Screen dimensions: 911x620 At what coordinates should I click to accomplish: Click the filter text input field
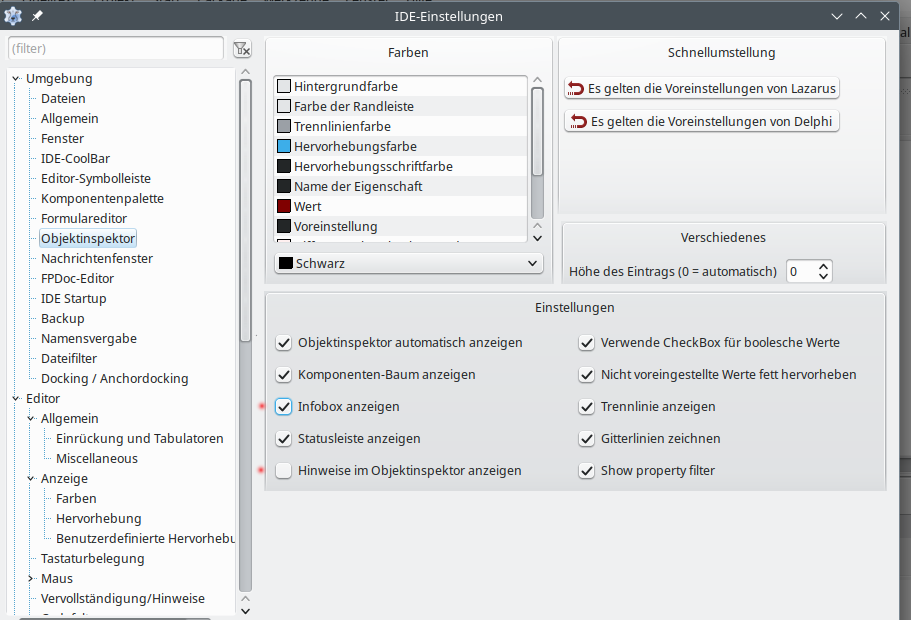(116, 48)
